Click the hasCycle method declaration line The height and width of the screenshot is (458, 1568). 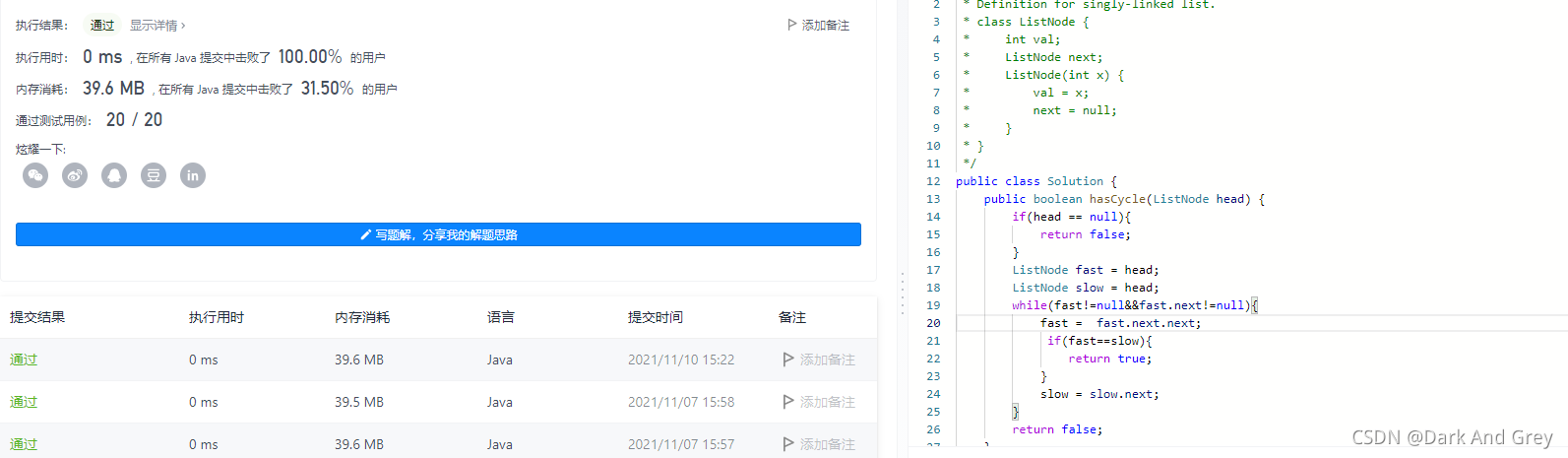1124,199
